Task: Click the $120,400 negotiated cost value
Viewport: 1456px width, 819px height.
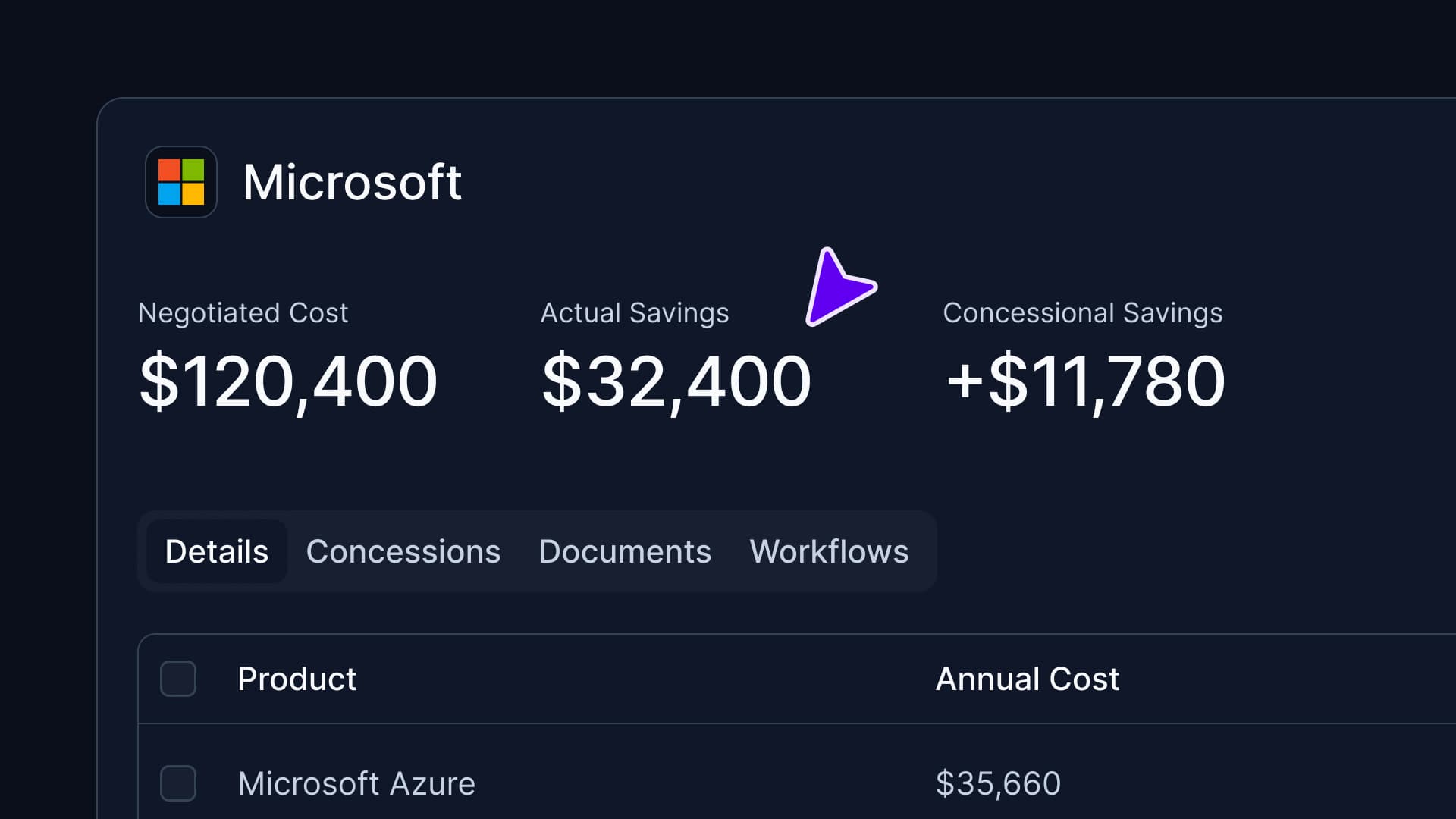Action: click(288, 381)
